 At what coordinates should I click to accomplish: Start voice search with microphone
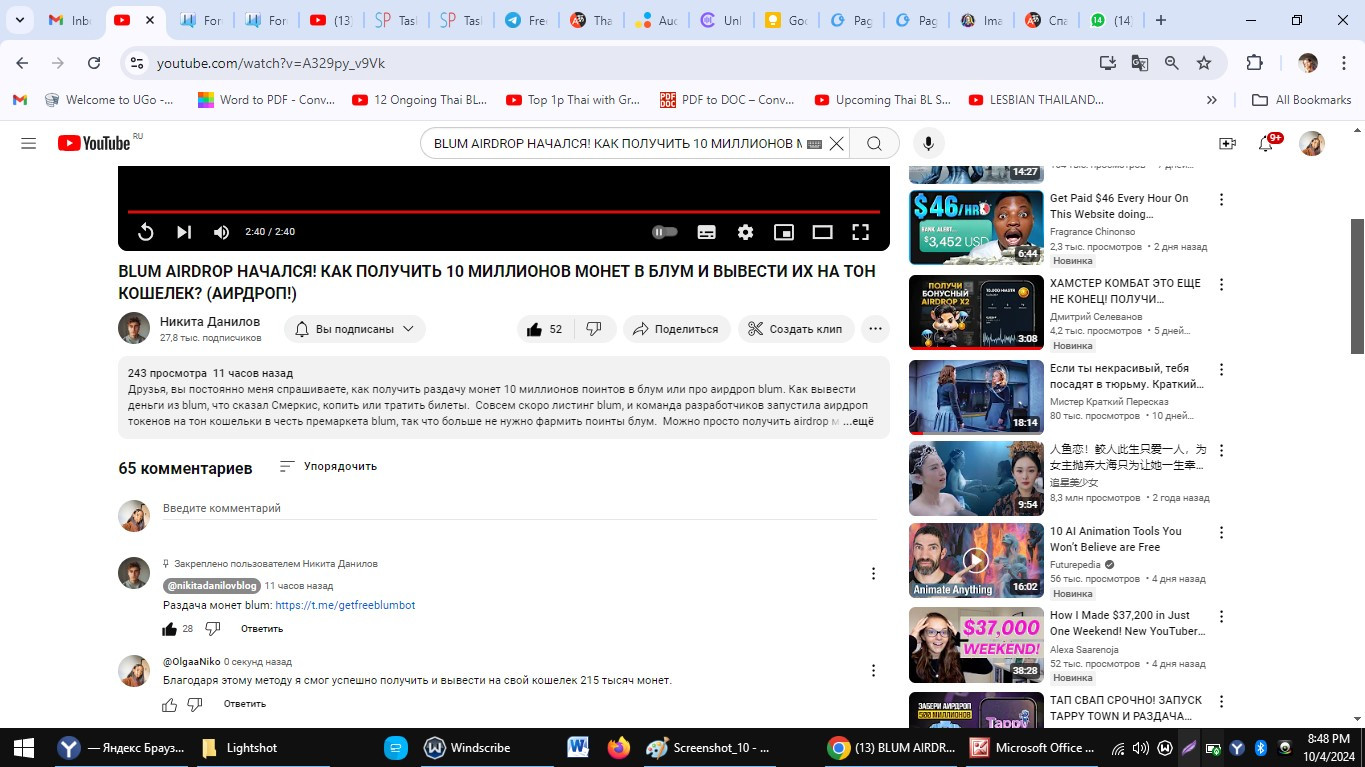pyautogui.click(x=928, y=144)
